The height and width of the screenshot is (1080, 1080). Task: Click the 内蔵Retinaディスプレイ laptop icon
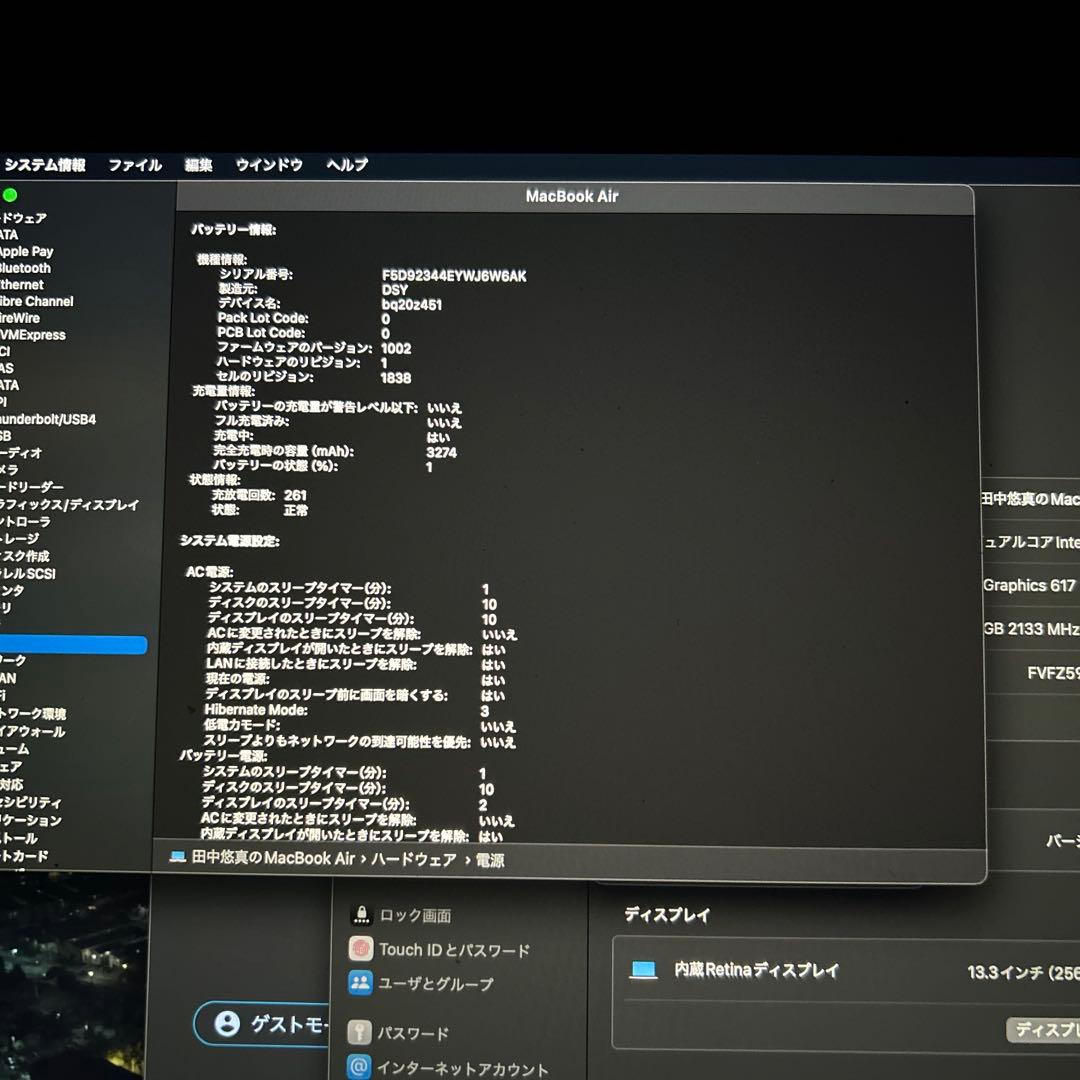click(x=644, y=970)
